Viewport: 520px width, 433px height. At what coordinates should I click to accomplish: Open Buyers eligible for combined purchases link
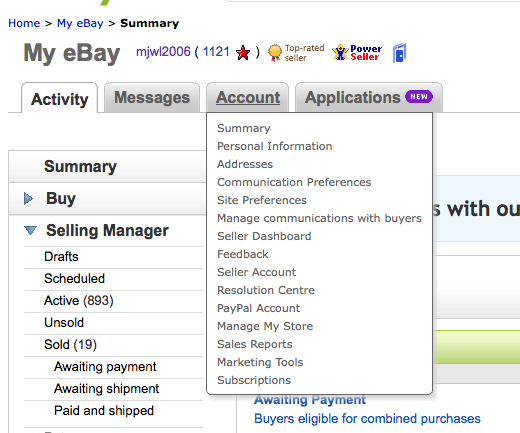pos(367,419)
